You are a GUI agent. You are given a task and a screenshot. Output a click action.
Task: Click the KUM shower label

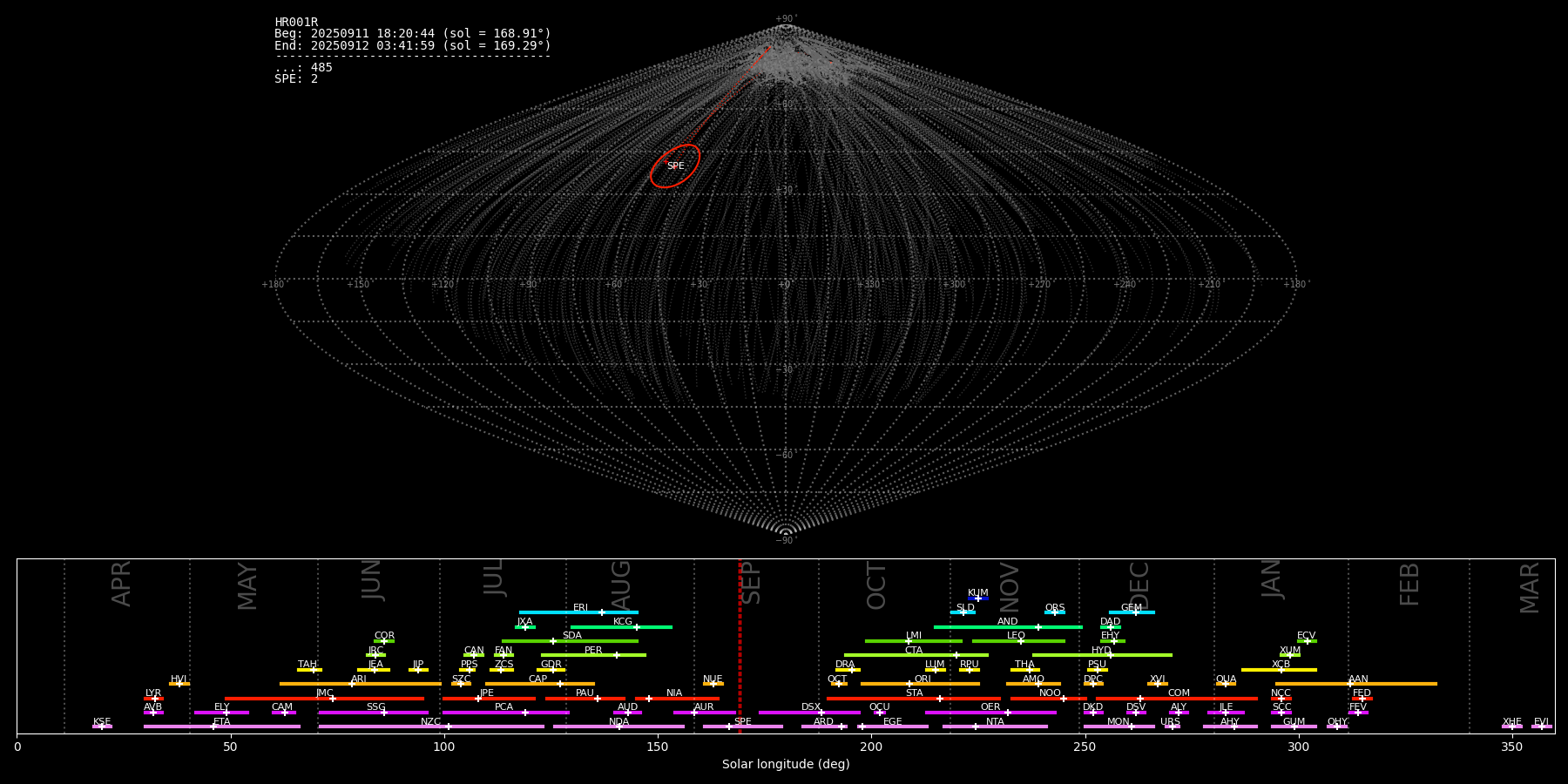[978, 593]
